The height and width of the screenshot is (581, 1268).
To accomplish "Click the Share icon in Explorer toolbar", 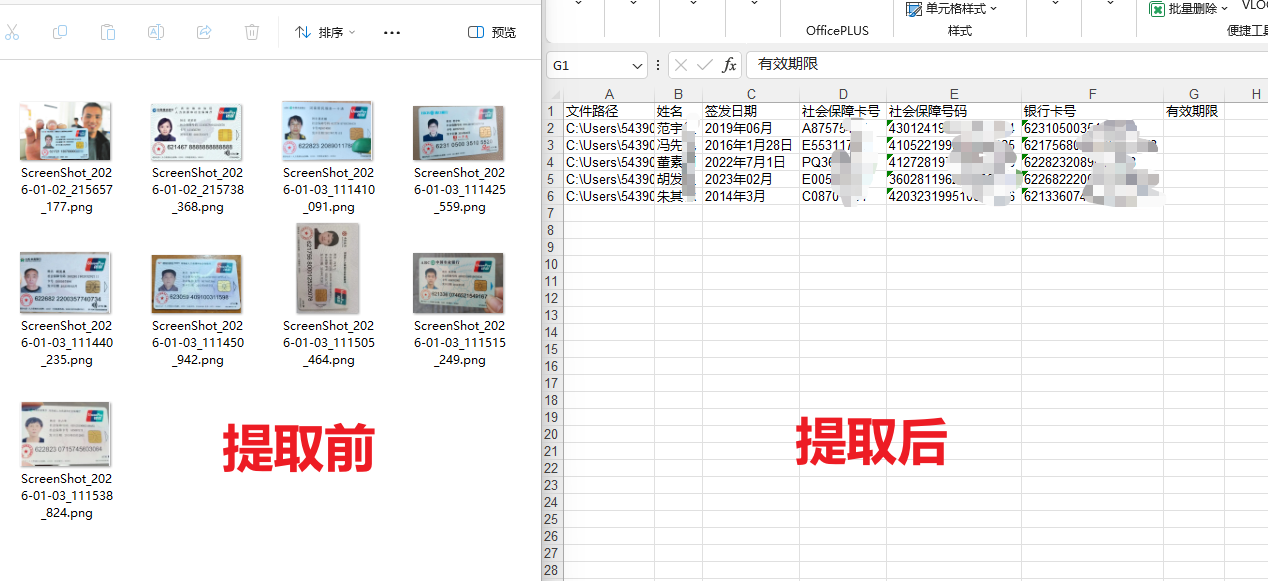I will tap(203, 33).
